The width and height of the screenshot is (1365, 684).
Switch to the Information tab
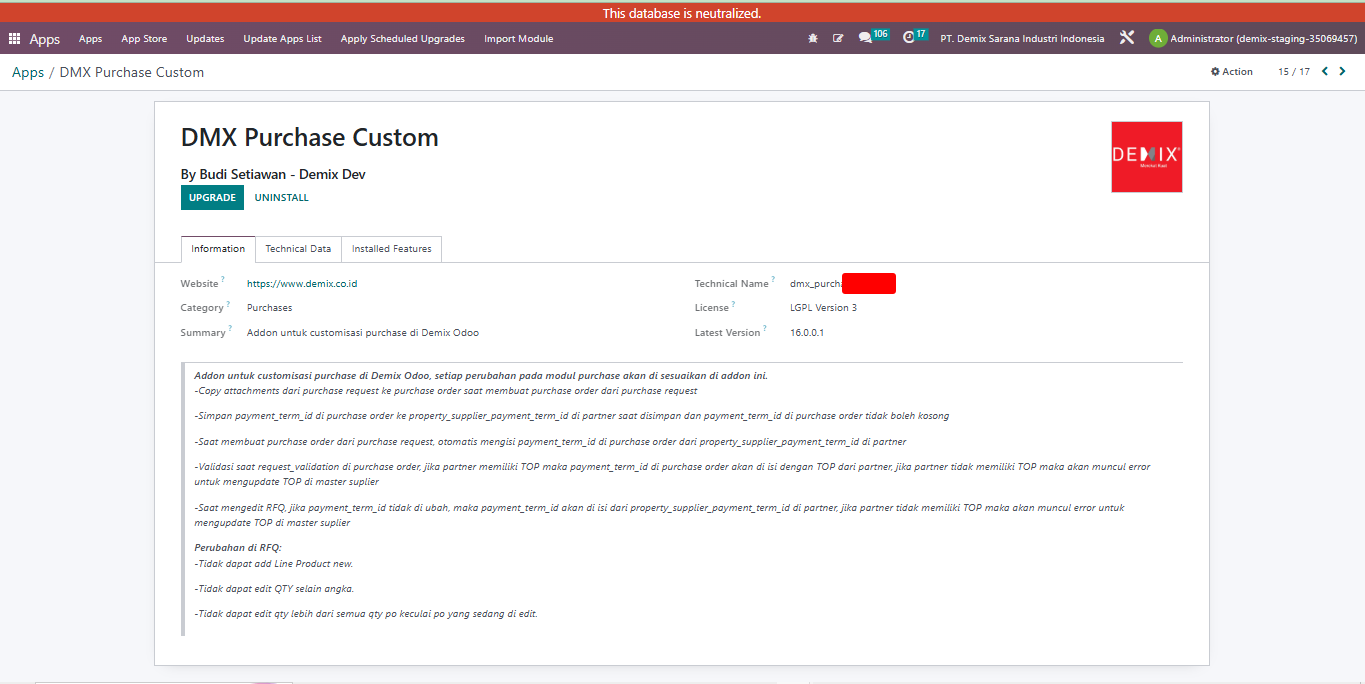218,249
